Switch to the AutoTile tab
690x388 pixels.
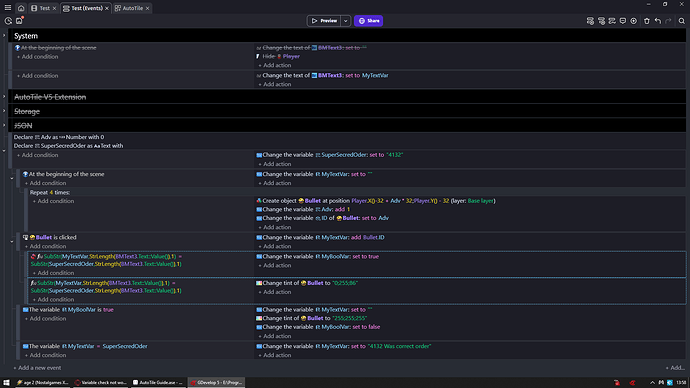[132, 8]
